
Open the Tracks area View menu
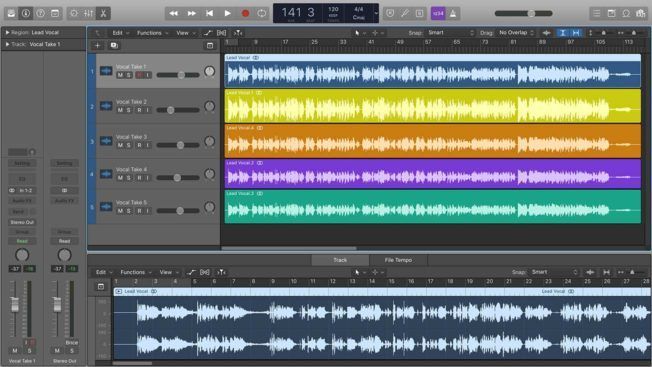[185, 33]
